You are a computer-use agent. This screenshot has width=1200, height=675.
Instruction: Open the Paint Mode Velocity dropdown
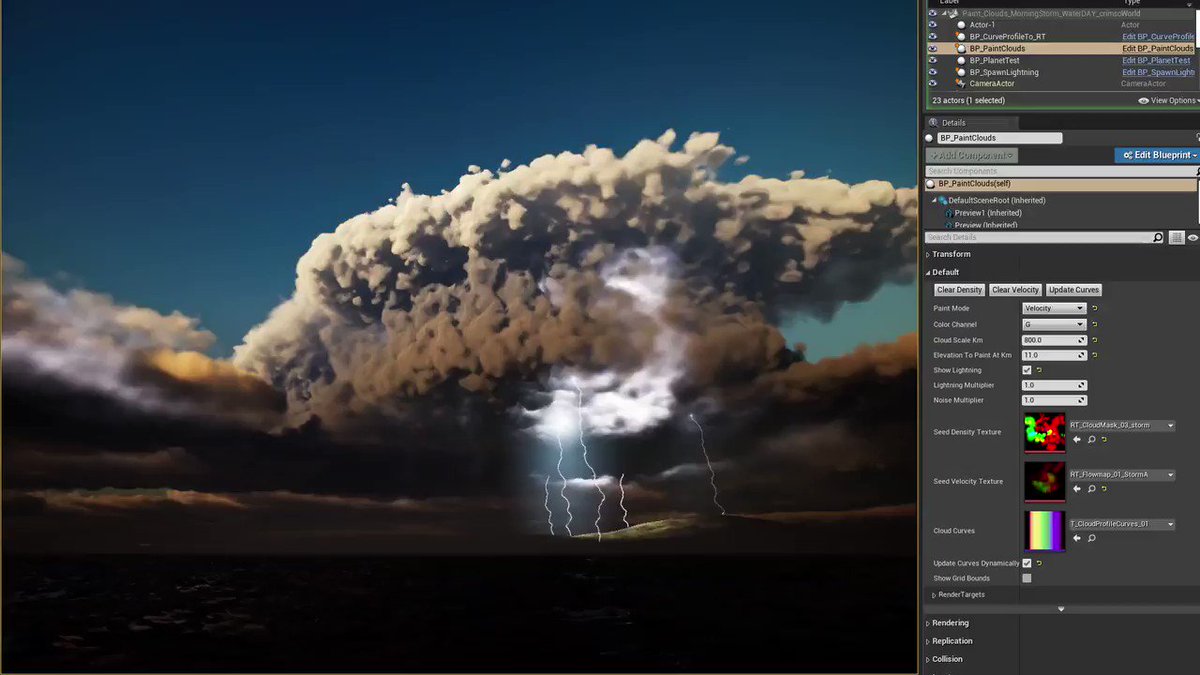pyautogui.click(x=1054, y=309)
